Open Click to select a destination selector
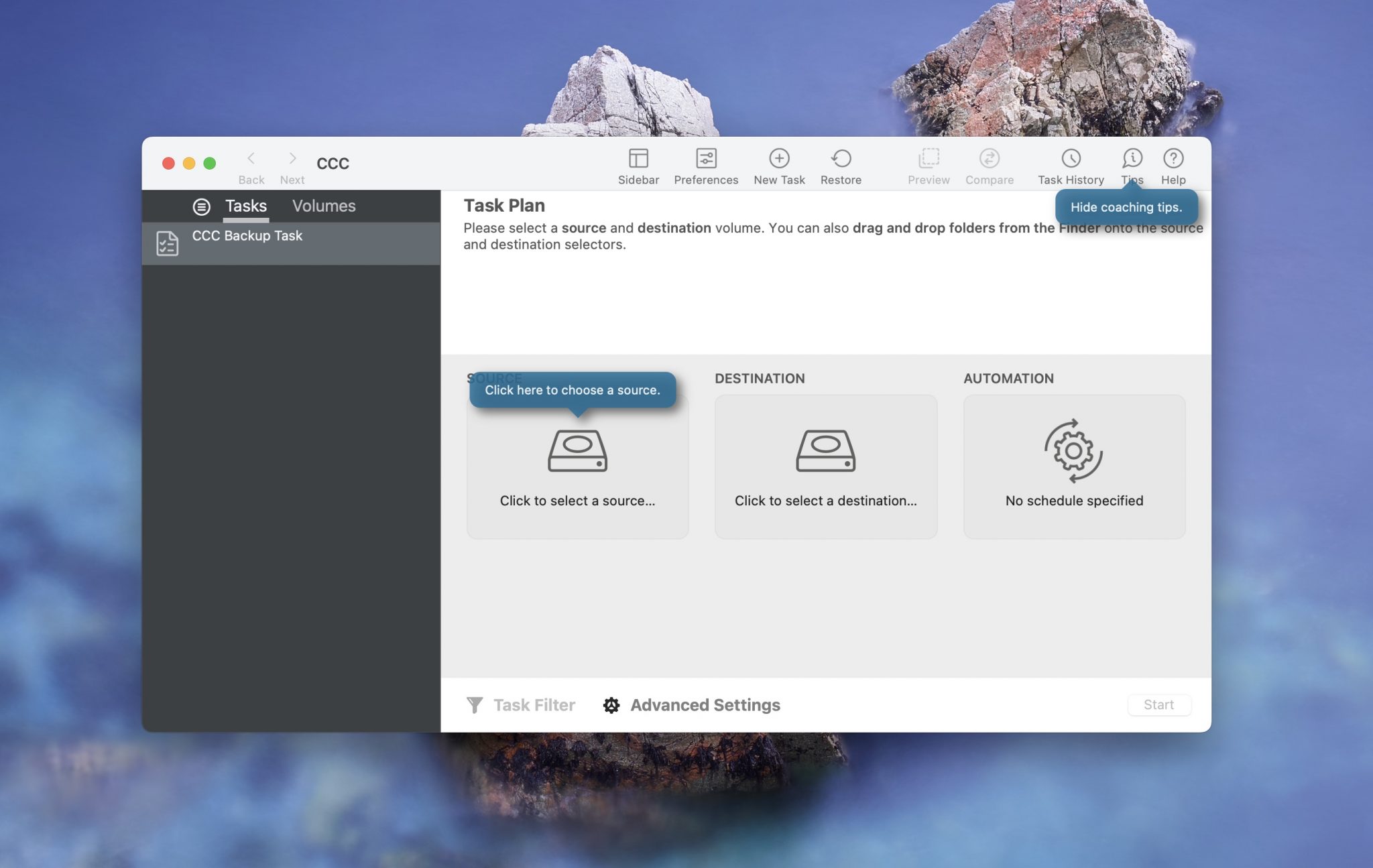This screenshot has width=1373, height=868. [826, 467]
